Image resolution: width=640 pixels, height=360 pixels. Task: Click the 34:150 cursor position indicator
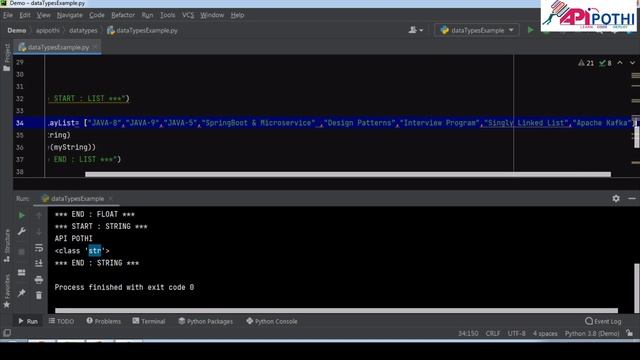point(468,333)
